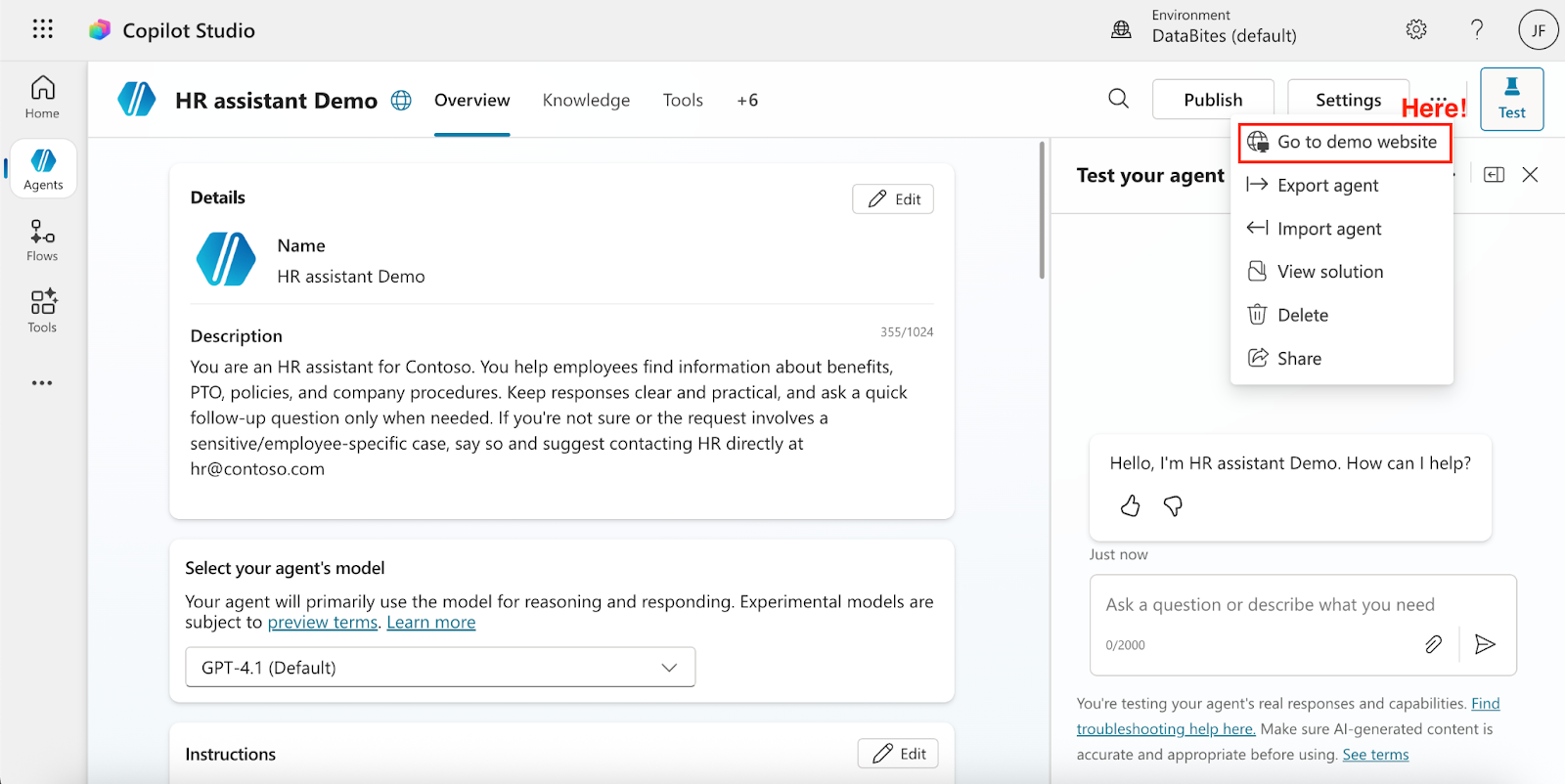Open Tools in the left sidebar

(x=42, y=312)
